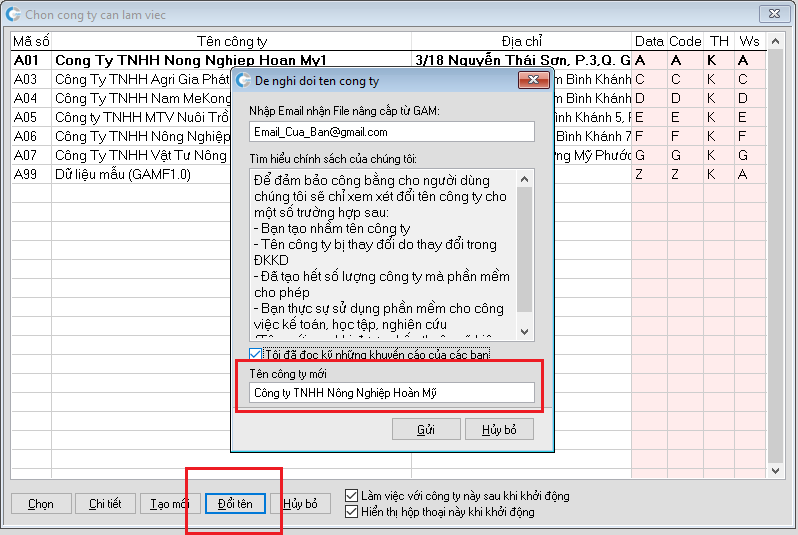The height and width of the screenshot is (535, 798).
Task: Close the De nghi doi ten dialog
Action: point(533,80)
